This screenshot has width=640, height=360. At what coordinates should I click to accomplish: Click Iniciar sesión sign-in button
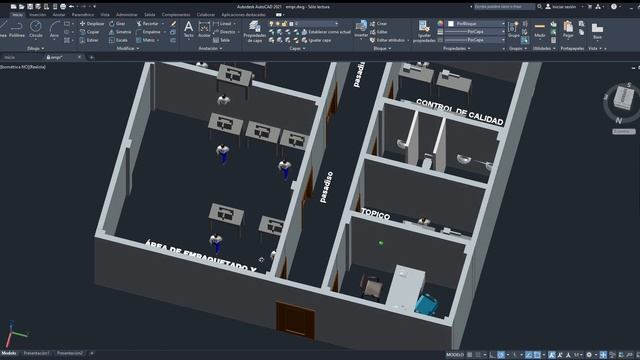pyautogui.click(x=561, y=7)
